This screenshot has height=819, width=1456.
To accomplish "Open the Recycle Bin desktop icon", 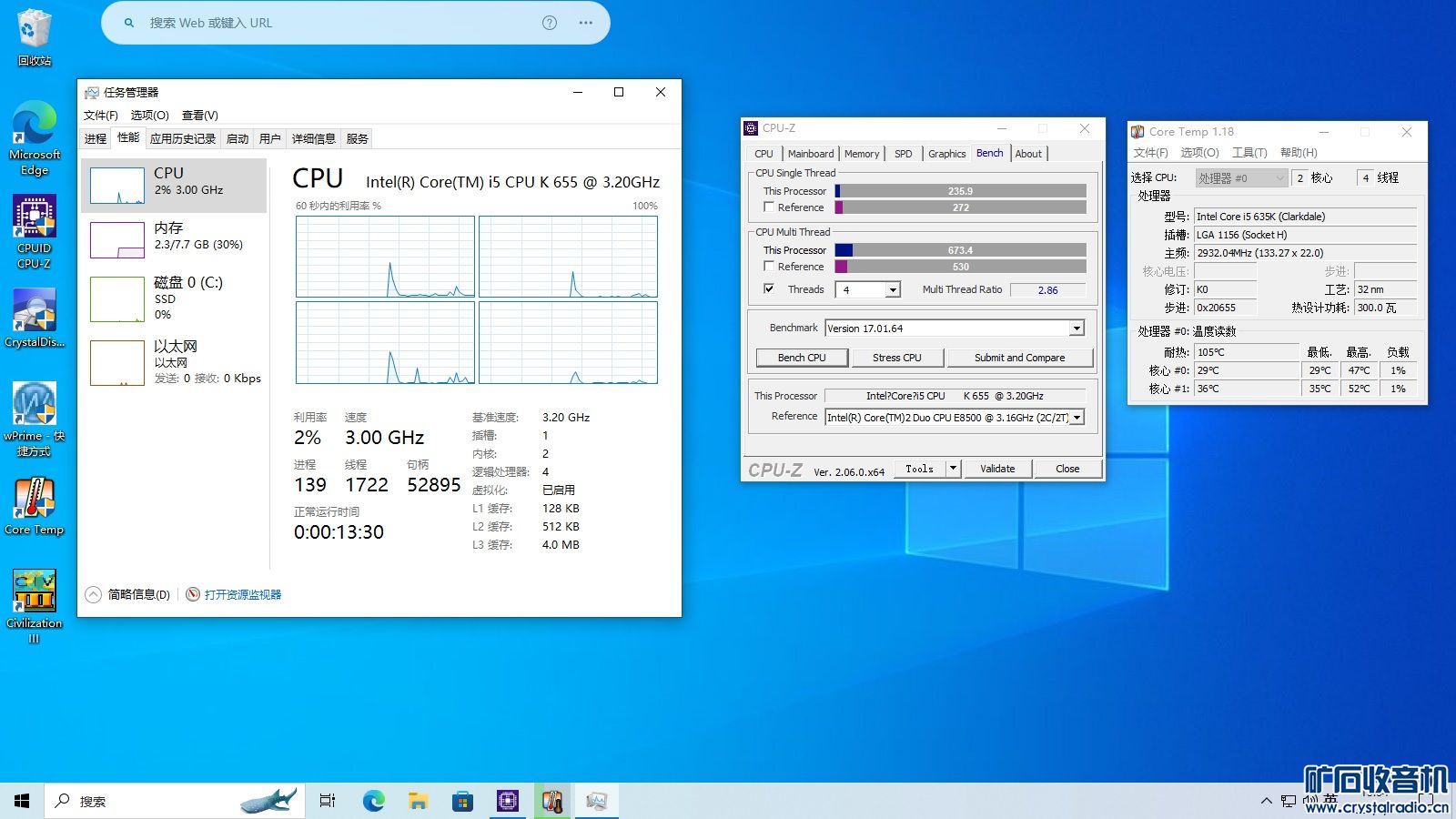I will click(x=35, y=35).
